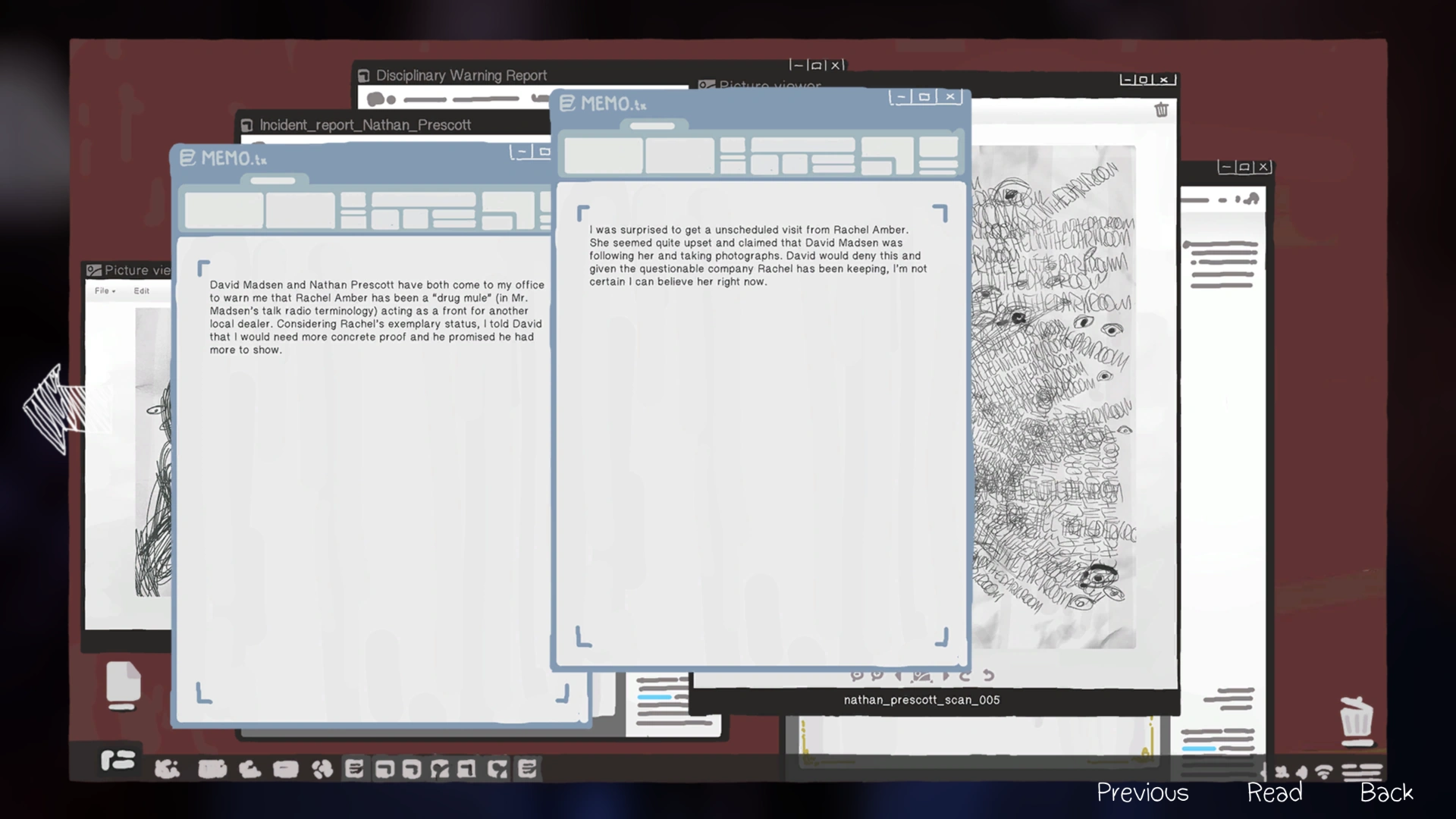The width and height of the screenshot is (1456, 819).
Task: Open the start menu on taskbar
Action: pos(118,759)
